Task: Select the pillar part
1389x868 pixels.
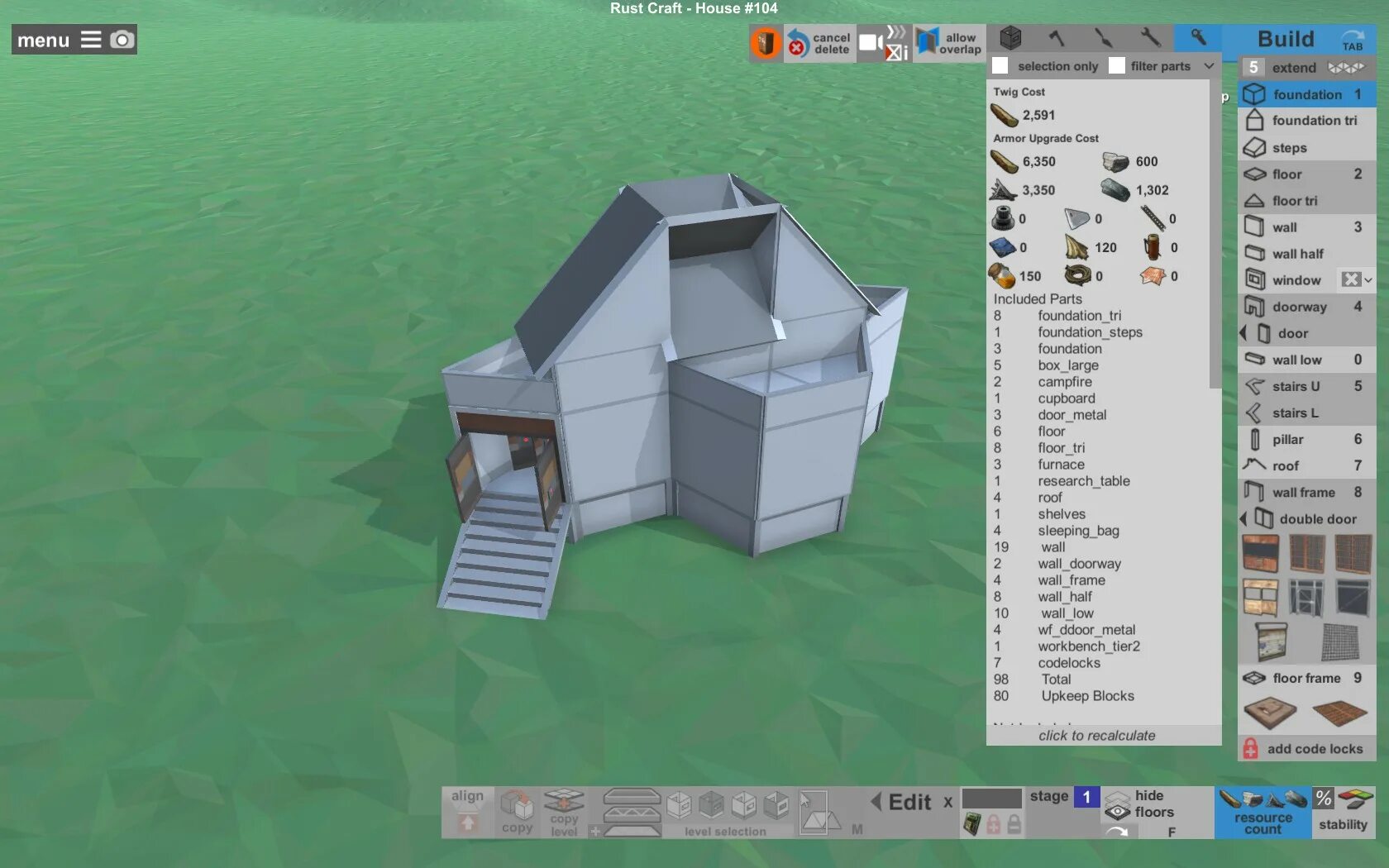Action: [x=1307, y=439]
